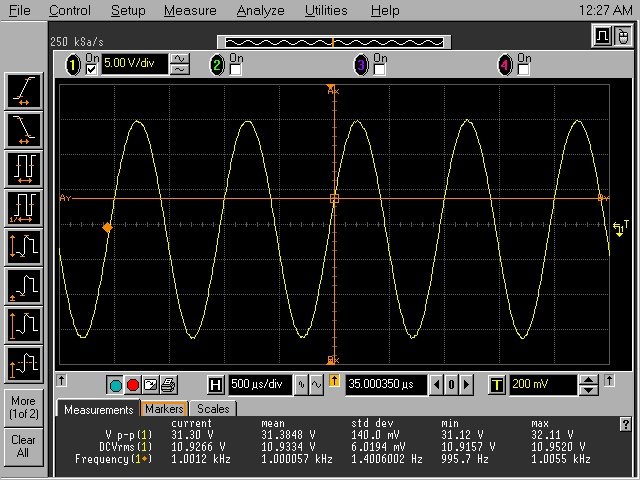Open the Utilities menu
The height and width of the screenshot is (480, 640).
326,10
